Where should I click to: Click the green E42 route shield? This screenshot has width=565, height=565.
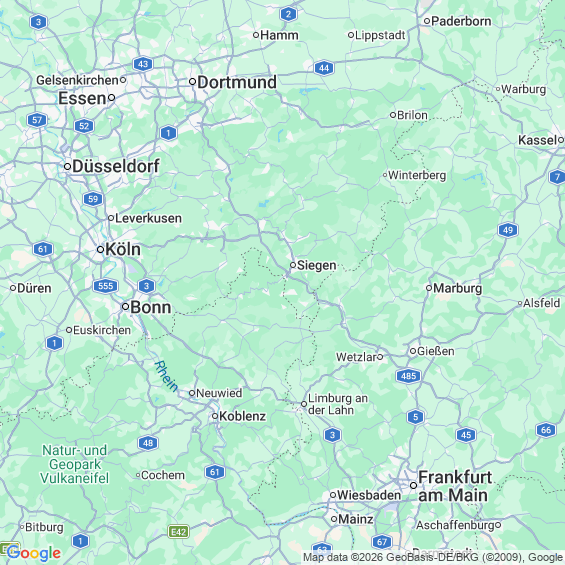pos(179,532)
